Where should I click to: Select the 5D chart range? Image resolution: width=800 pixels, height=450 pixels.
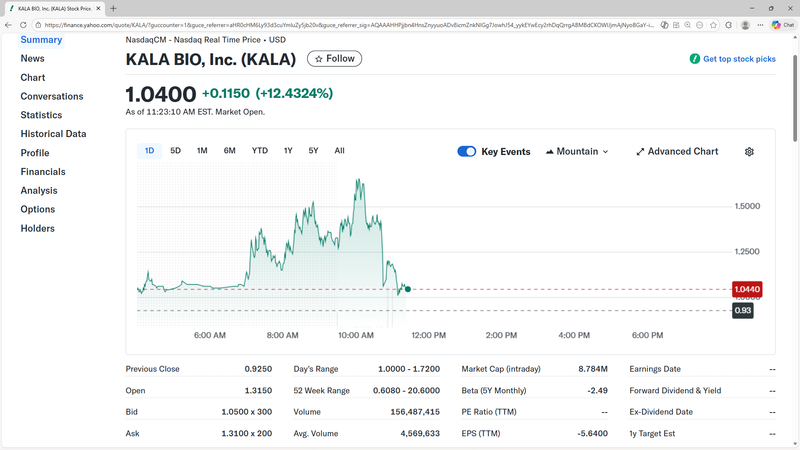tap(176, 151)
